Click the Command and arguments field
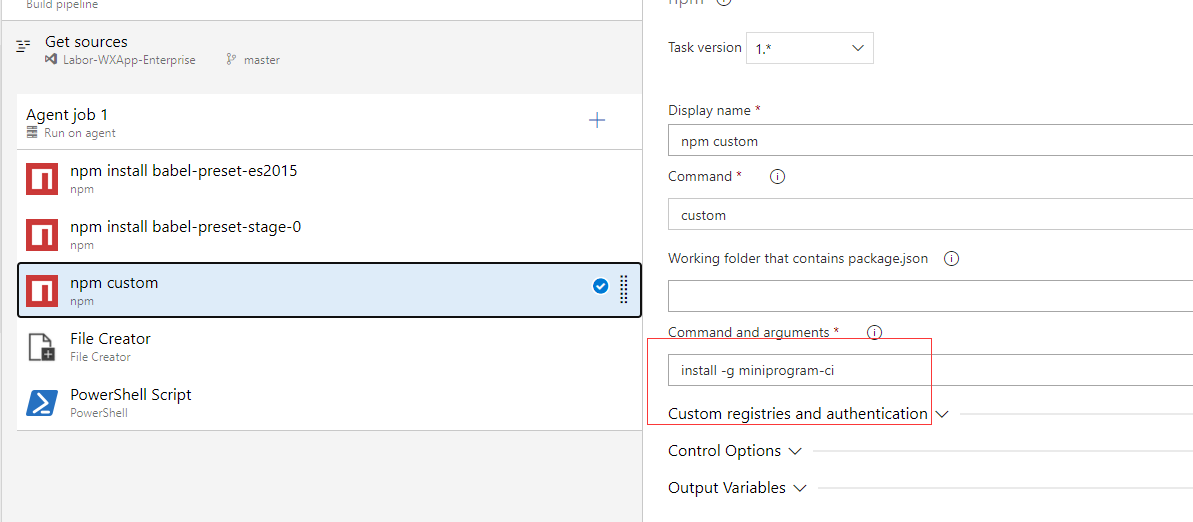The width and height of the screenshot is (1193, 522). click(x=931, y=371)
